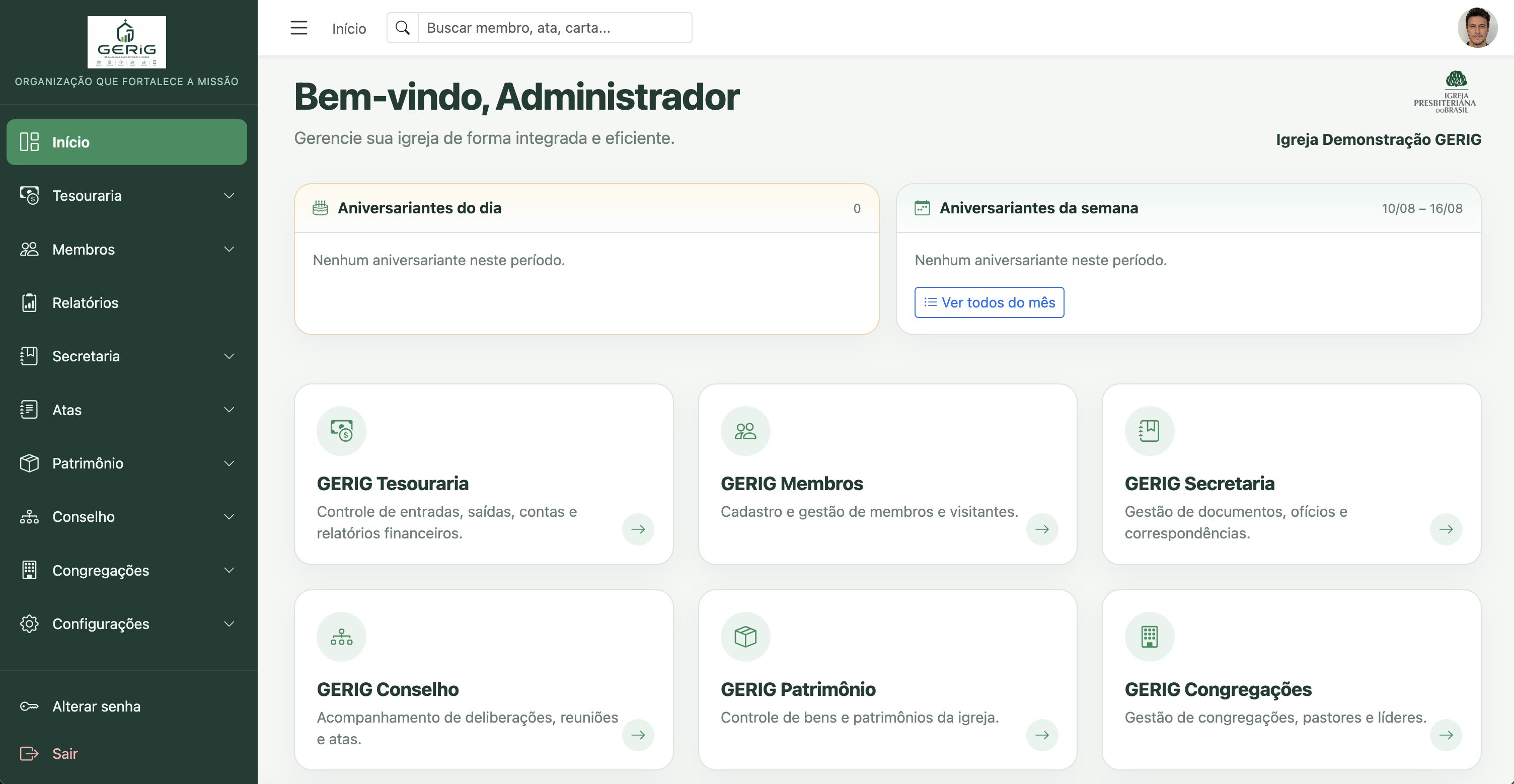Open the Atas sidebar menu item

click(126, 410)
